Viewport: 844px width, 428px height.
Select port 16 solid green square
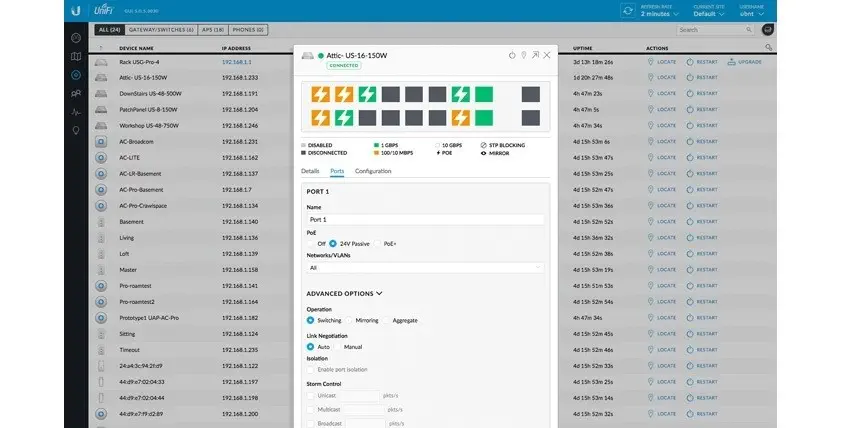[x=484, y=118]
